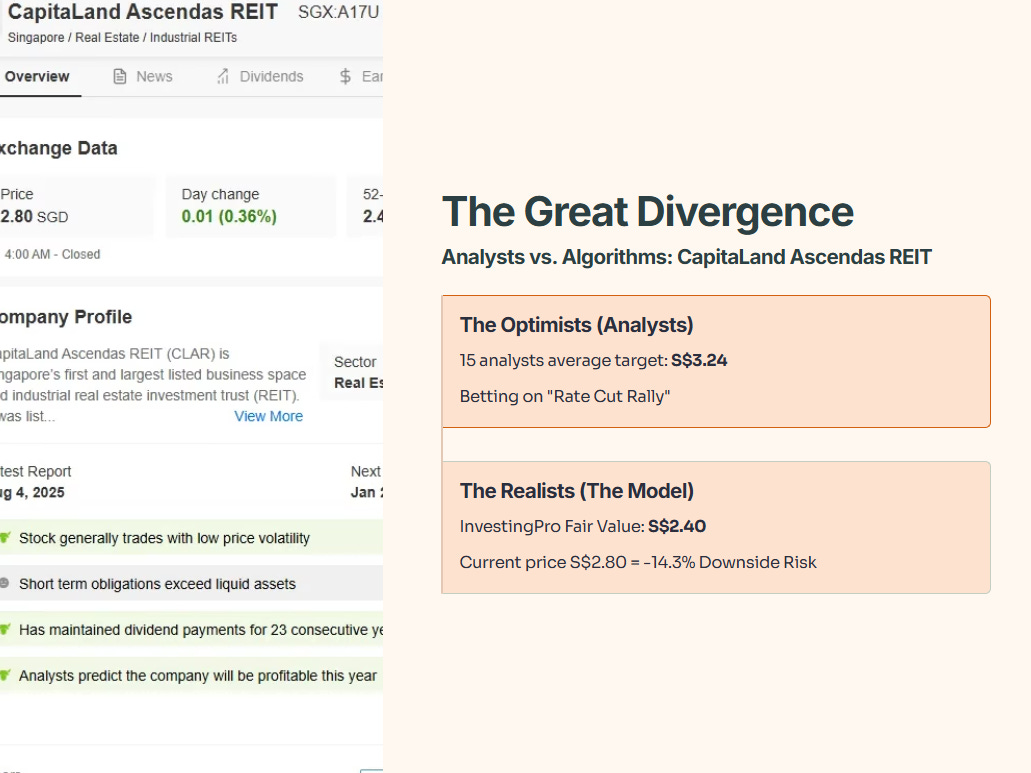Click 'Short term obligations exceed liquid assets'
This screenshot has height=773, width=1031.
(x=157, y=584)
